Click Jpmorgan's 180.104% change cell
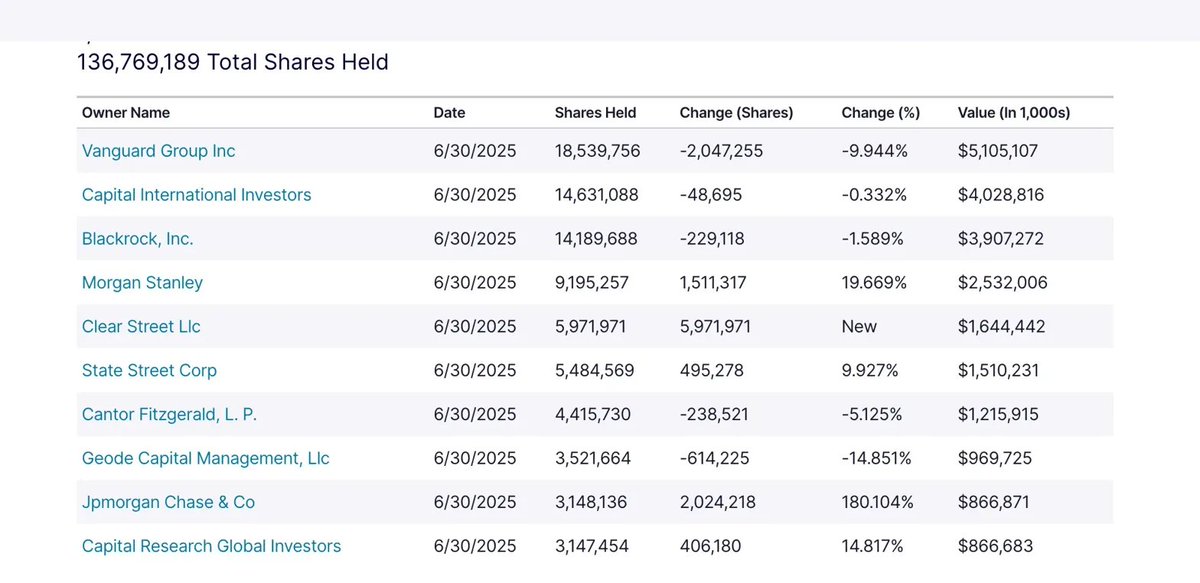This screenshot has height=583, width=1200. (x=878, y=503)
